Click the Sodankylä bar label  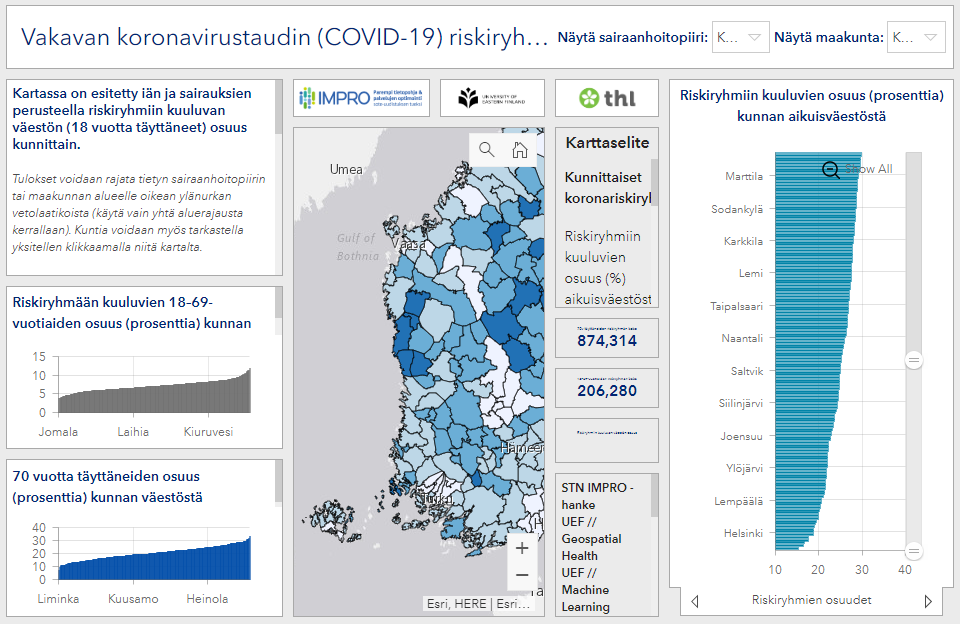737,209
